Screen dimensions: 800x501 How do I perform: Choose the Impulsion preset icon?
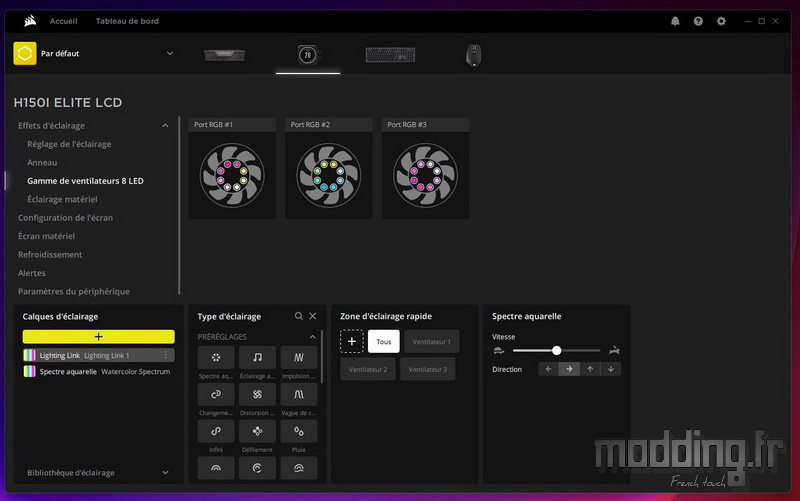pos(298,357)
